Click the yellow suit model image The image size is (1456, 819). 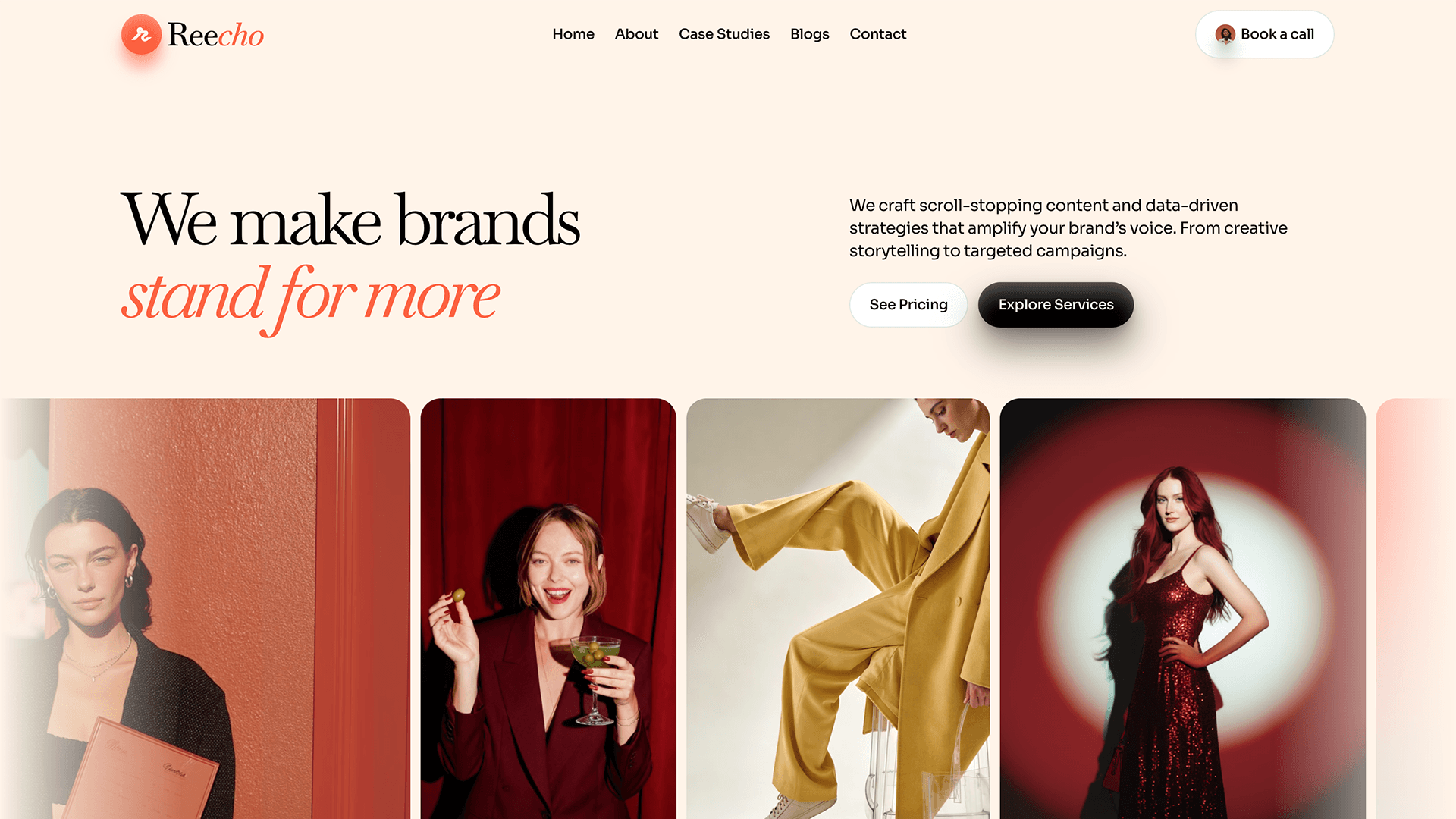pos(838,608)
